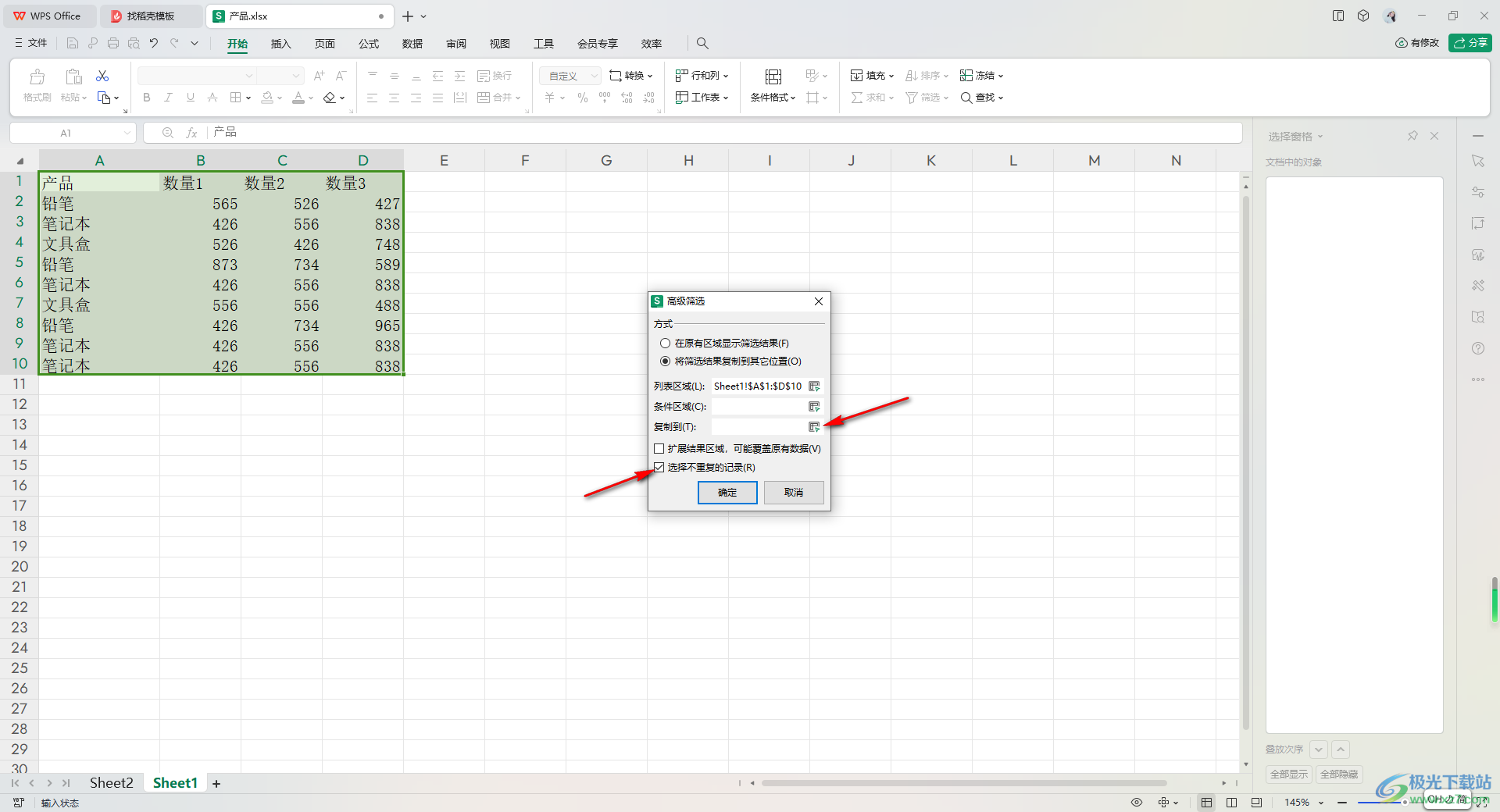The width and height of the screenshot is (1500, 812).
Task: Click the Cut scissors icon
Action: coord(102,76)
